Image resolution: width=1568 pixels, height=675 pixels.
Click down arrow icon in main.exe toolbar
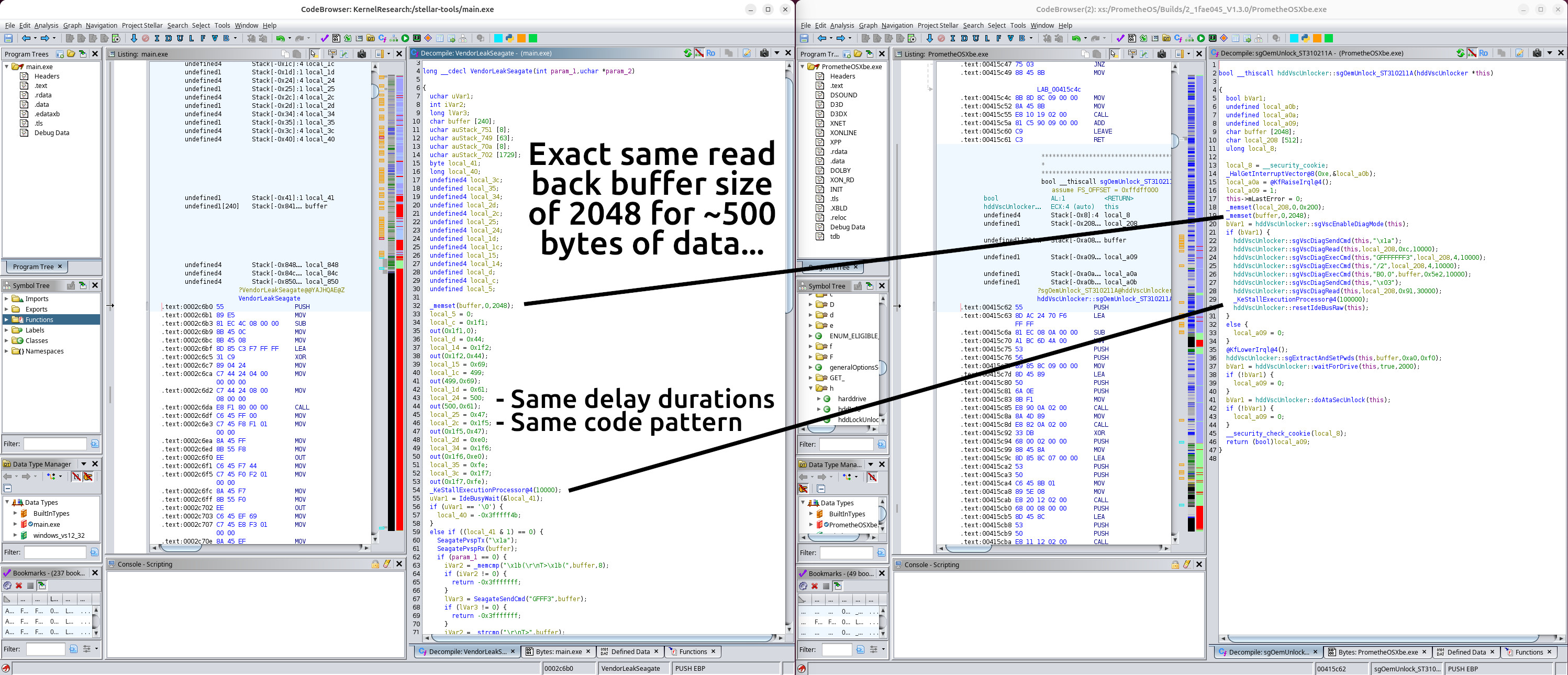(x=134, y=38)
